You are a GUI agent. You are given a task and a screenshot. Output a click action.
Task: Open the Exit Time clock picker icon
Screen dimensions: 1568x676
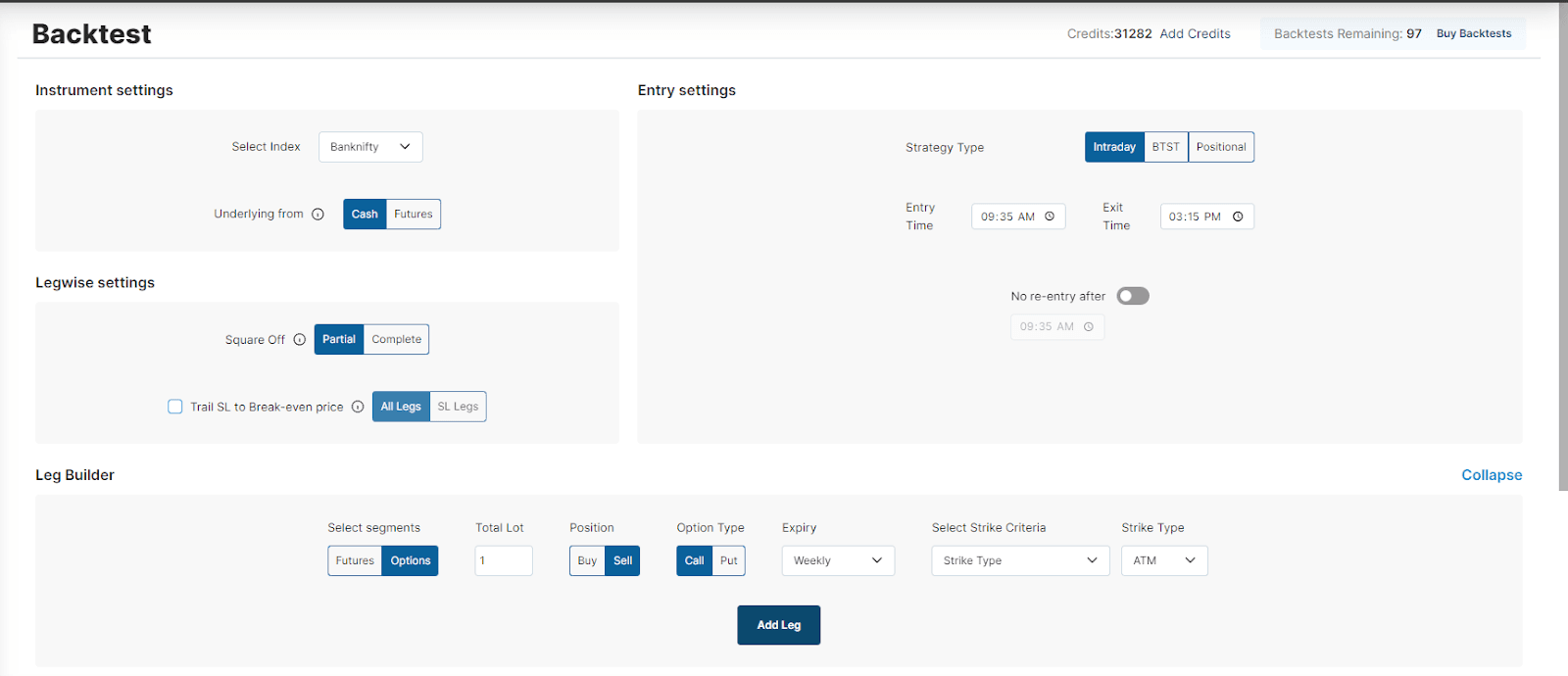(x=1238, y=217)
